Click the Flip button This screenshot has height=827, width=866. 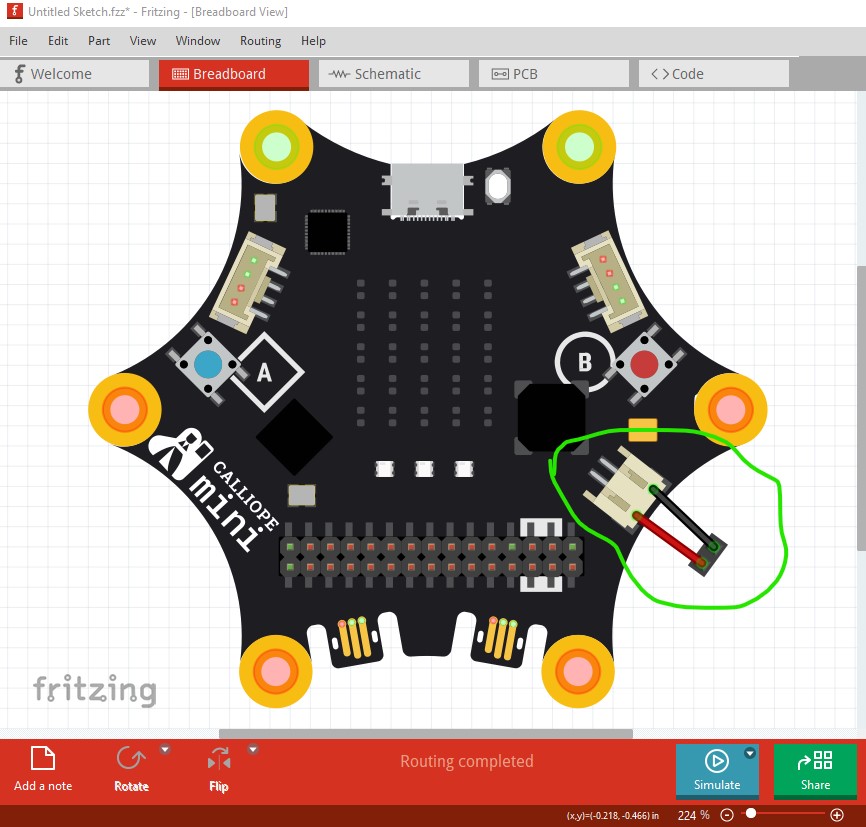[x=219, y=768]
